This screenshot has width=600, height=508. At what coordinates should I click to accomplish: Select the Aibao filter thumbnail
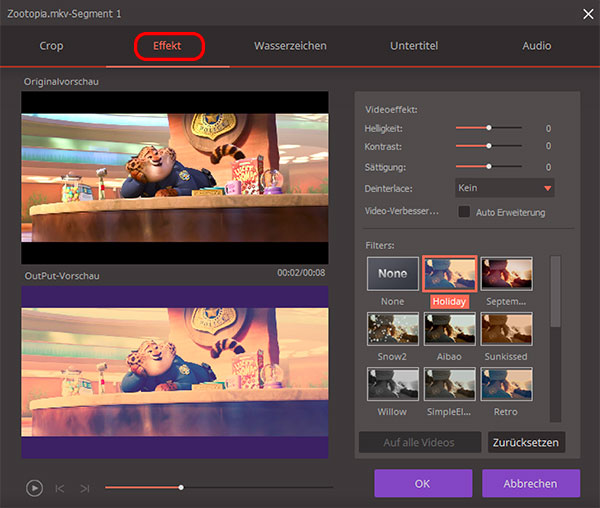[x=450, y=329]
